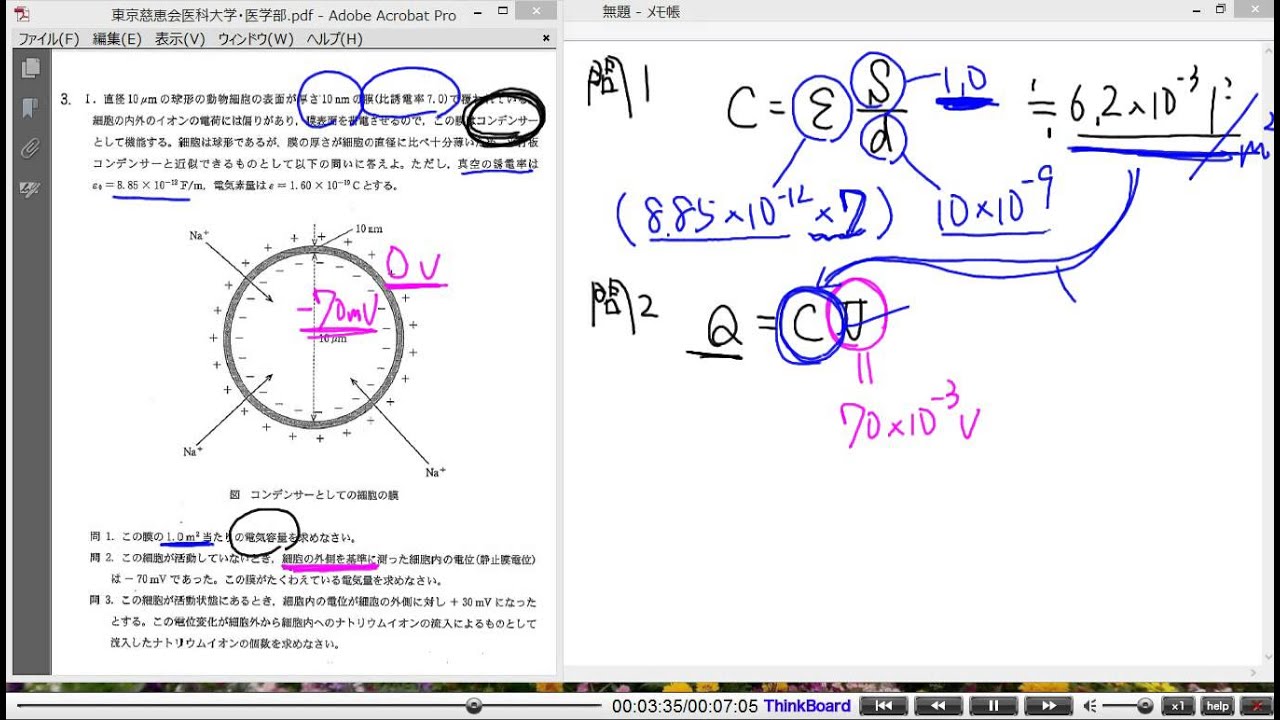Click the 問 3 question line in PDF

click(313, 622)
